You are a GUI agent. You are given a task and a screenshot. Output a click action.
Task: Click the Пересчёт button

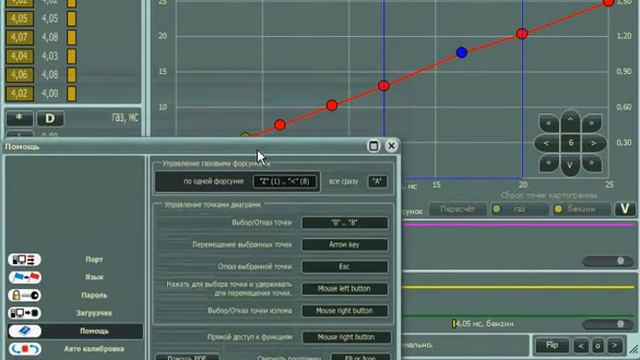click(x=458, y=209)
